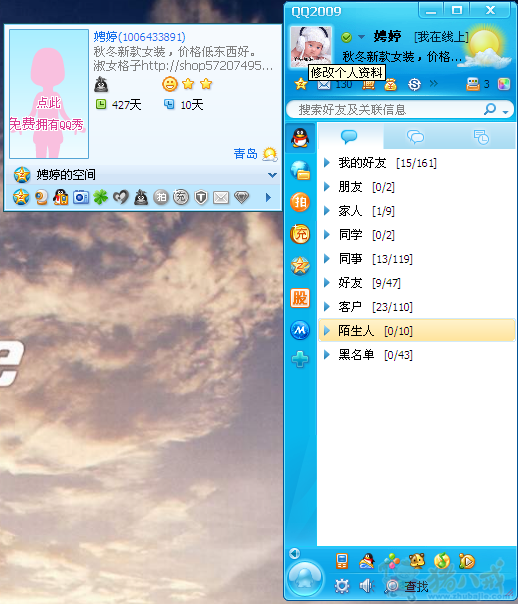Mute sounds with the speaker icon
Viewport: 518px width, 604px height.
pos(366,586)
